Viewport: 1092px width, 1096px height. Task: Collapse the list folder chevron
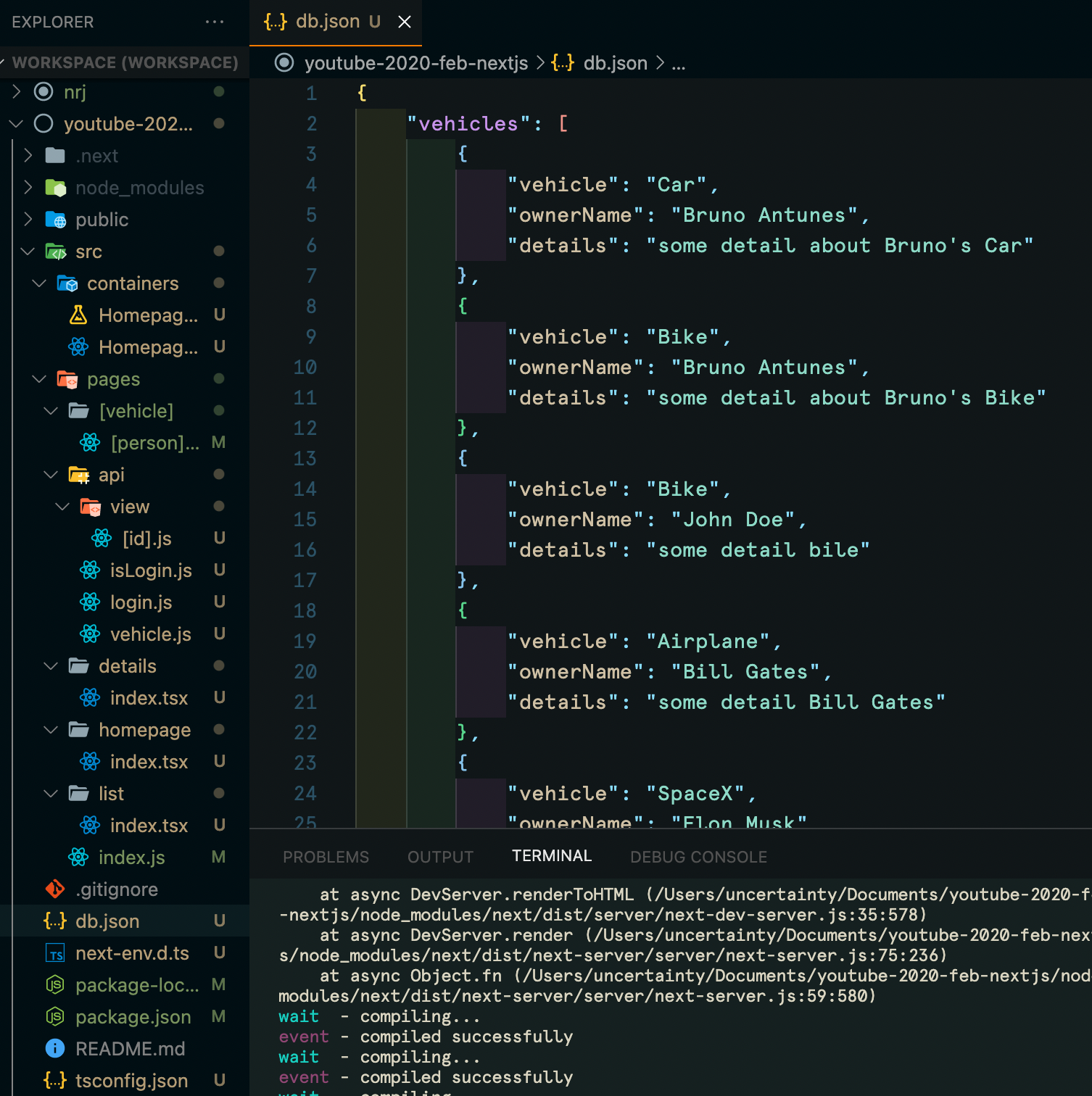51,793
